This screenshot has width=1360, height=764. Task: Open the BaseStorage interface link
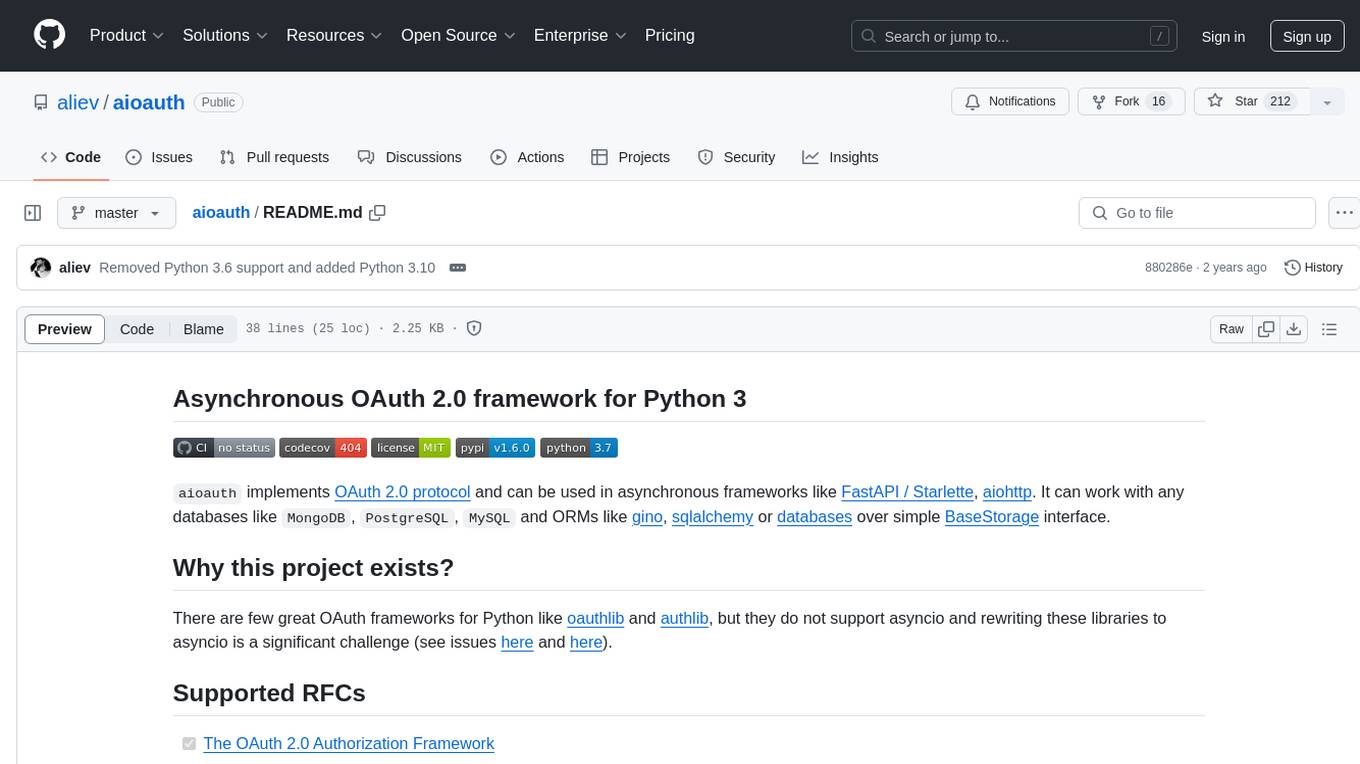[992, 517]
